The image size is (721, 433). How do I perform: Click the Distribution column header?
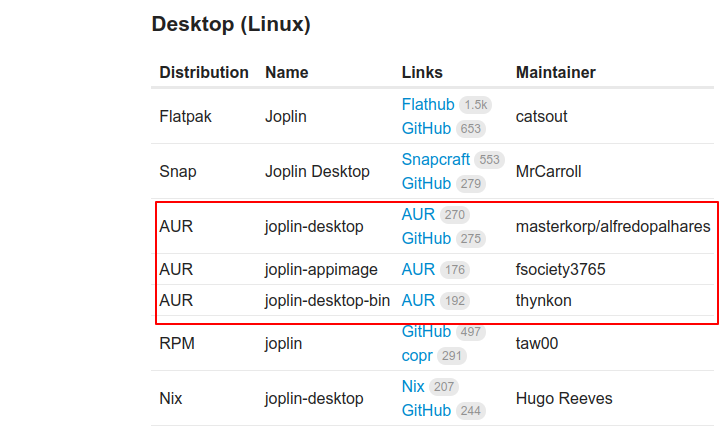click(x=204, y=73)
